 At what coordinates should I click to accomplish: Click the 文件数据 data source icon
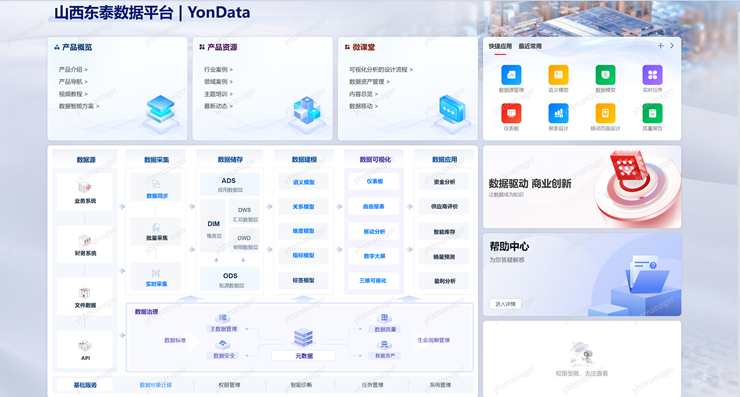(x=84, y=293)
